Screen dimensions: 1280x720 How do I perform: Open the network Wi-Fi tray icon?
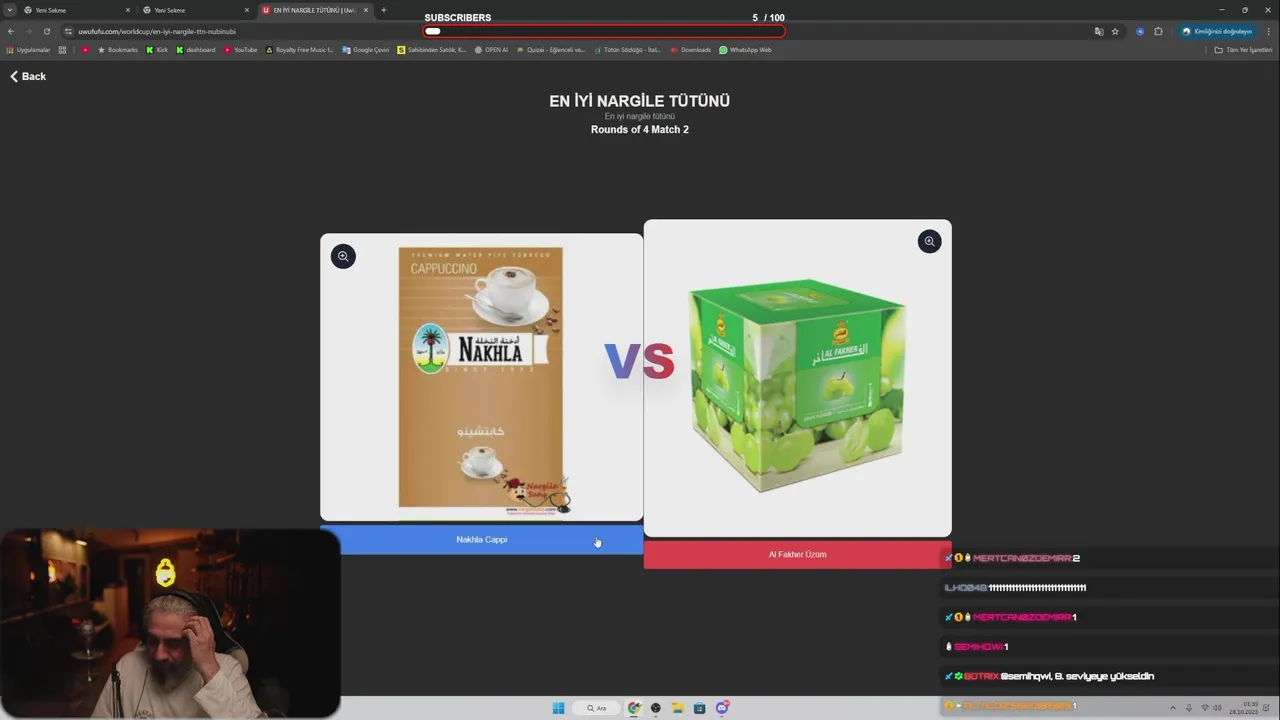1204,708
